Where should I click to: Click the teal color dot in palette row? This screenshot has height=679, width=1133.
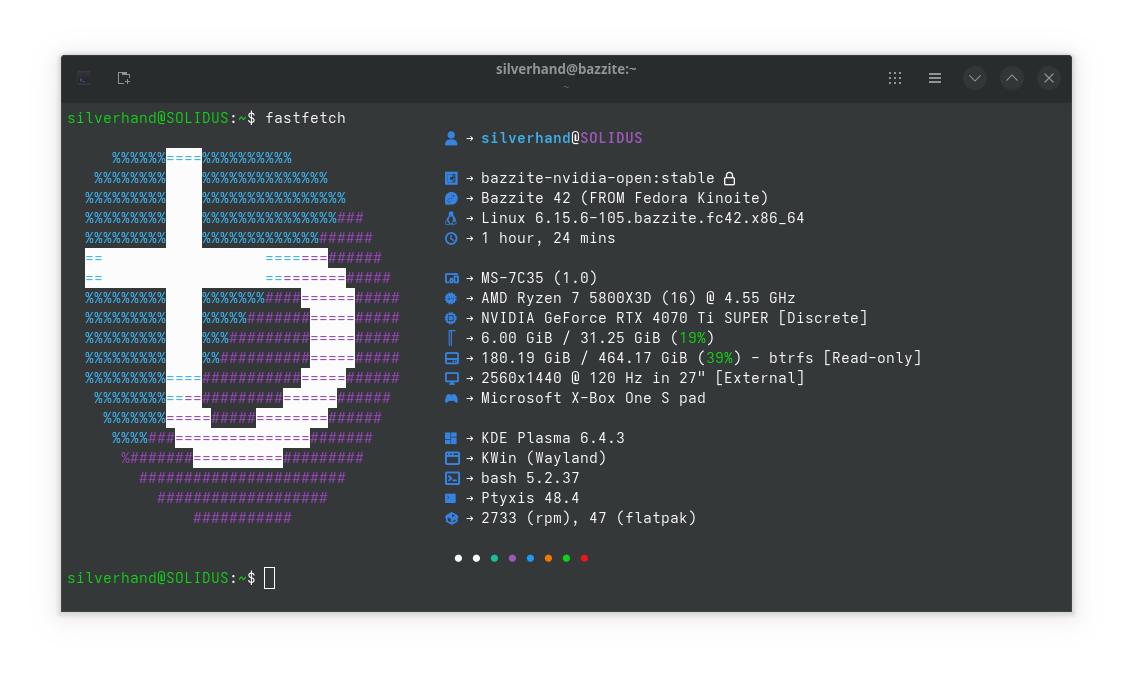[494, 558]
